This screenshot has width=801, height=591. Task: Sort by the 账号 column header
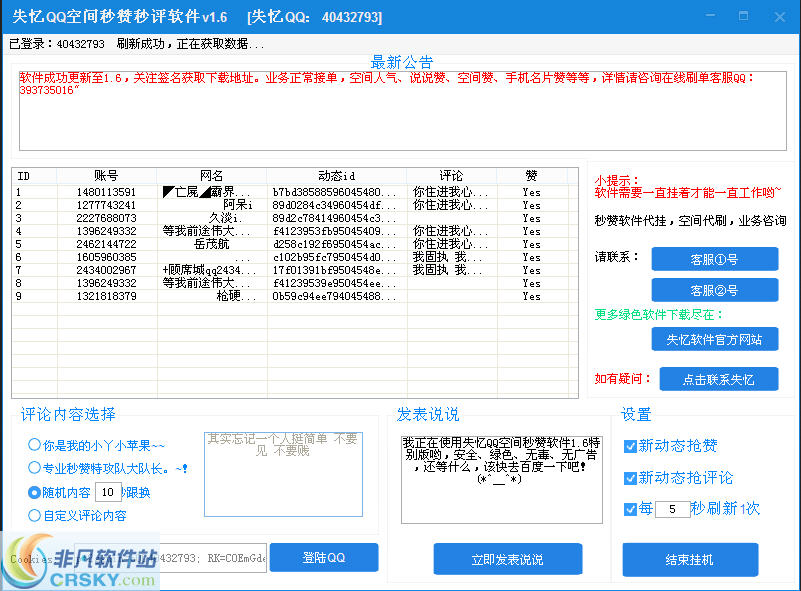point(107,176)
